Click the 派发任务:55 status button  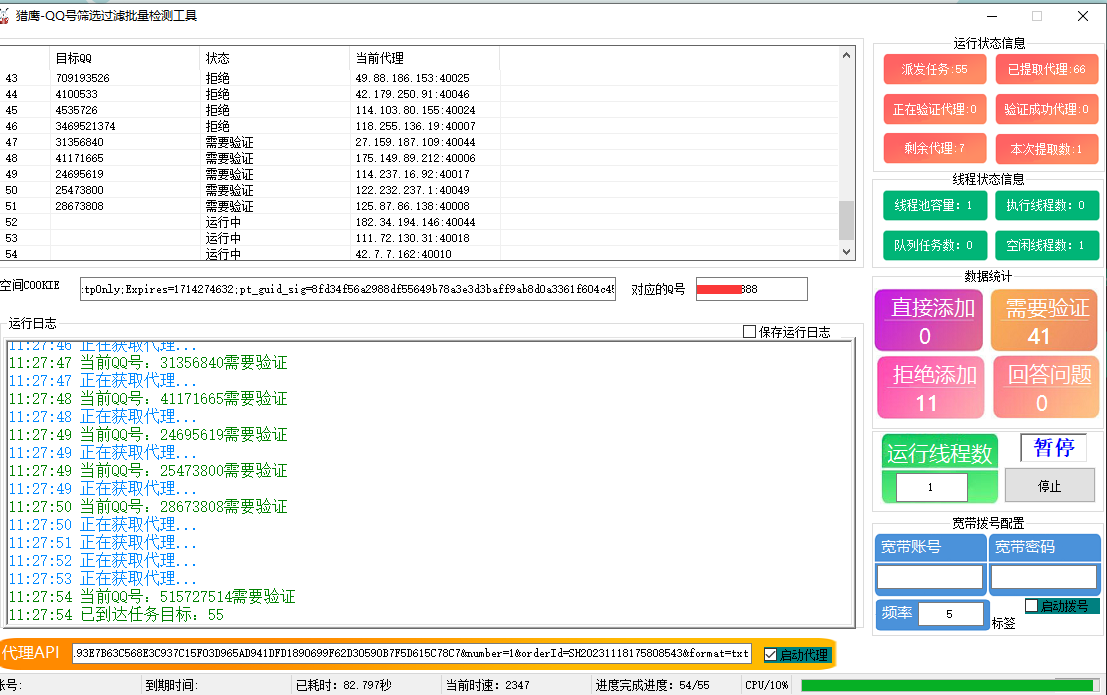935,69
